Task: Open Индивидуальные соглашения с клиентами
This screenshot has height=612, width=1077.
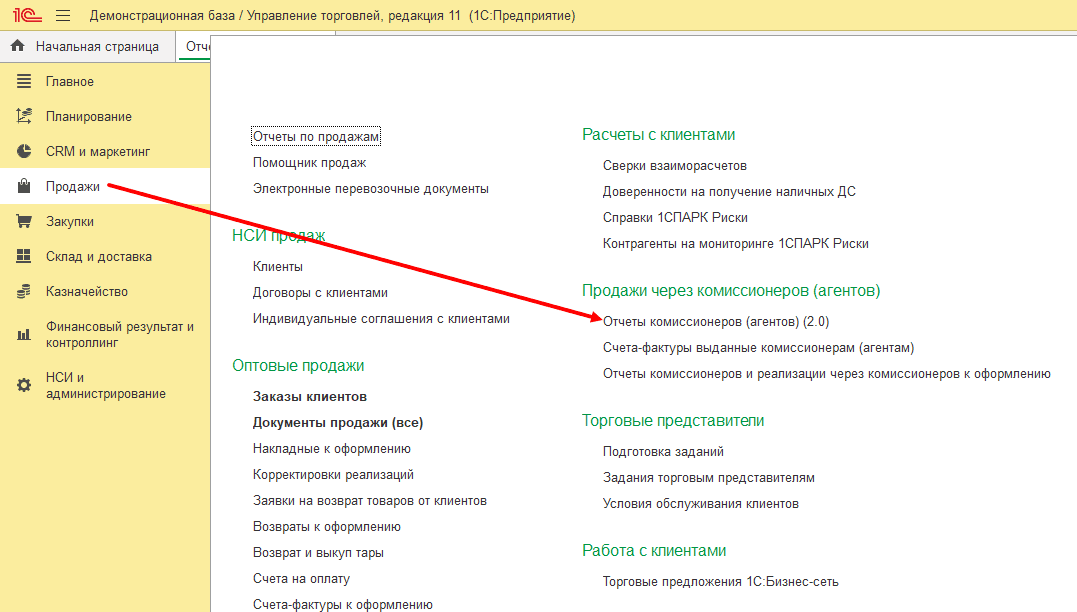Action: click(381, 319)
